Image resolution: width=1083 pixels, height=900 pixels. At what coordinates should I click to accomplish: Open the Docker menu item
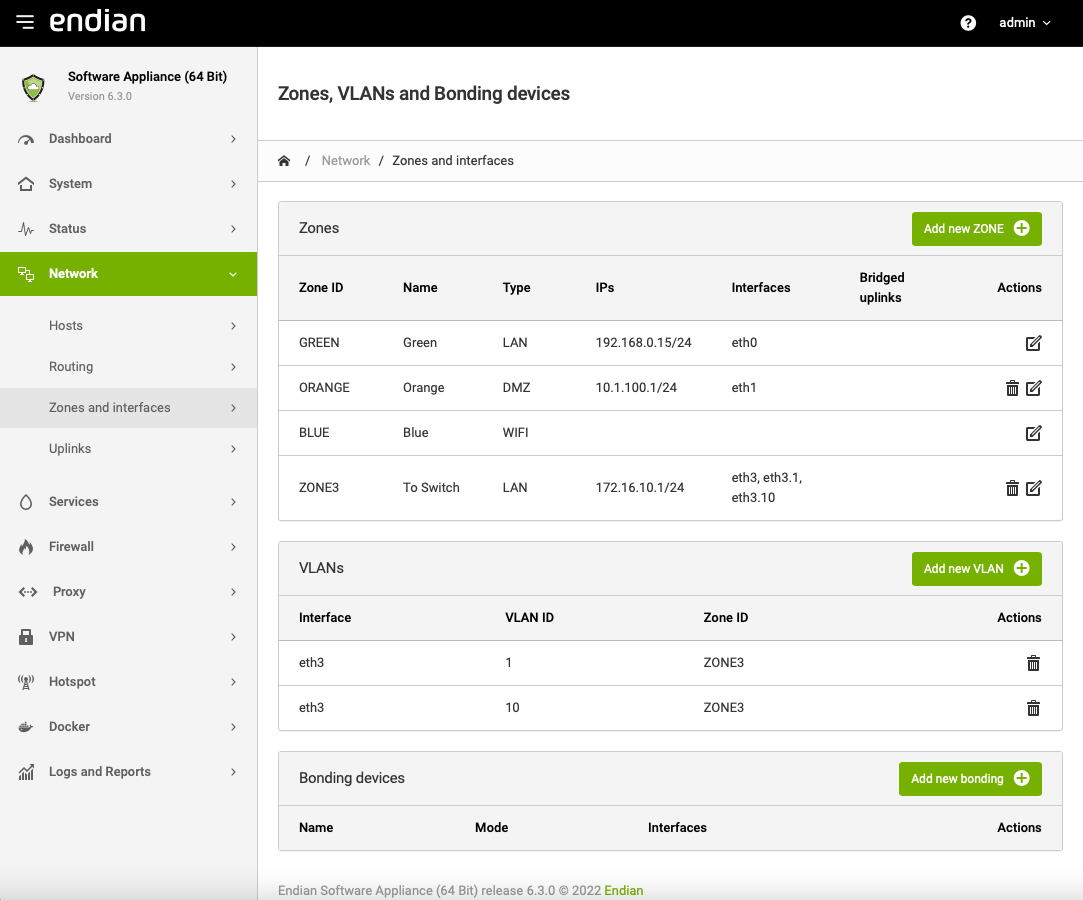128,727
